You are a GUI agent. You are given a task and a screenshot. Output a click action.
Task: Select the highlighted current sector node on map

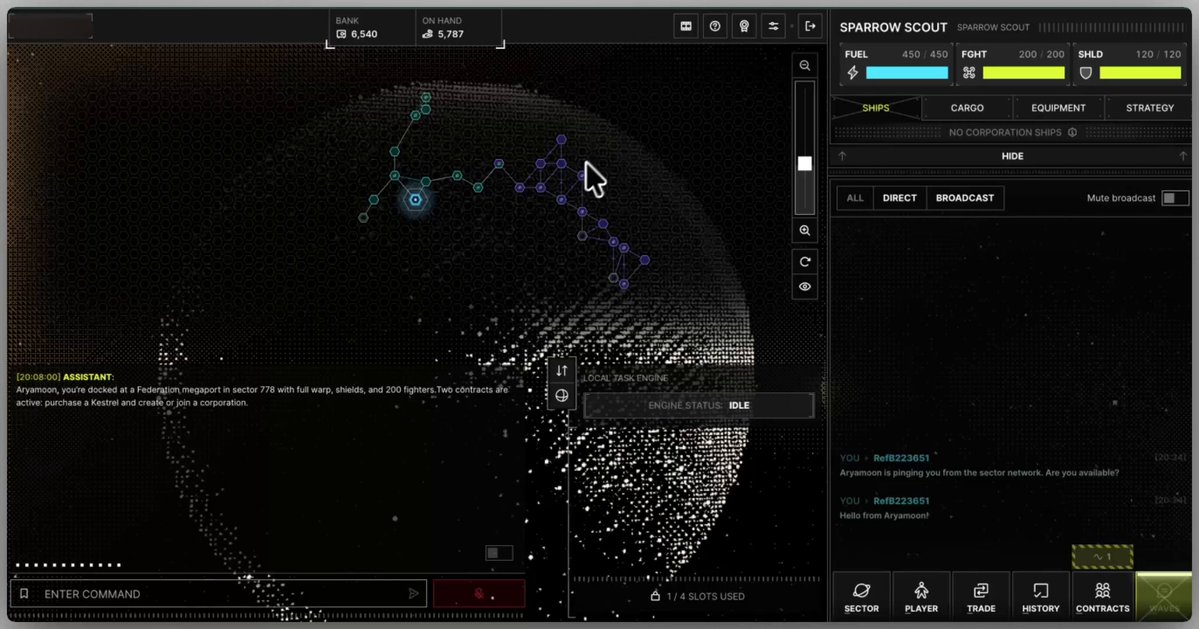pyautogui.click(x=415, y=200)
